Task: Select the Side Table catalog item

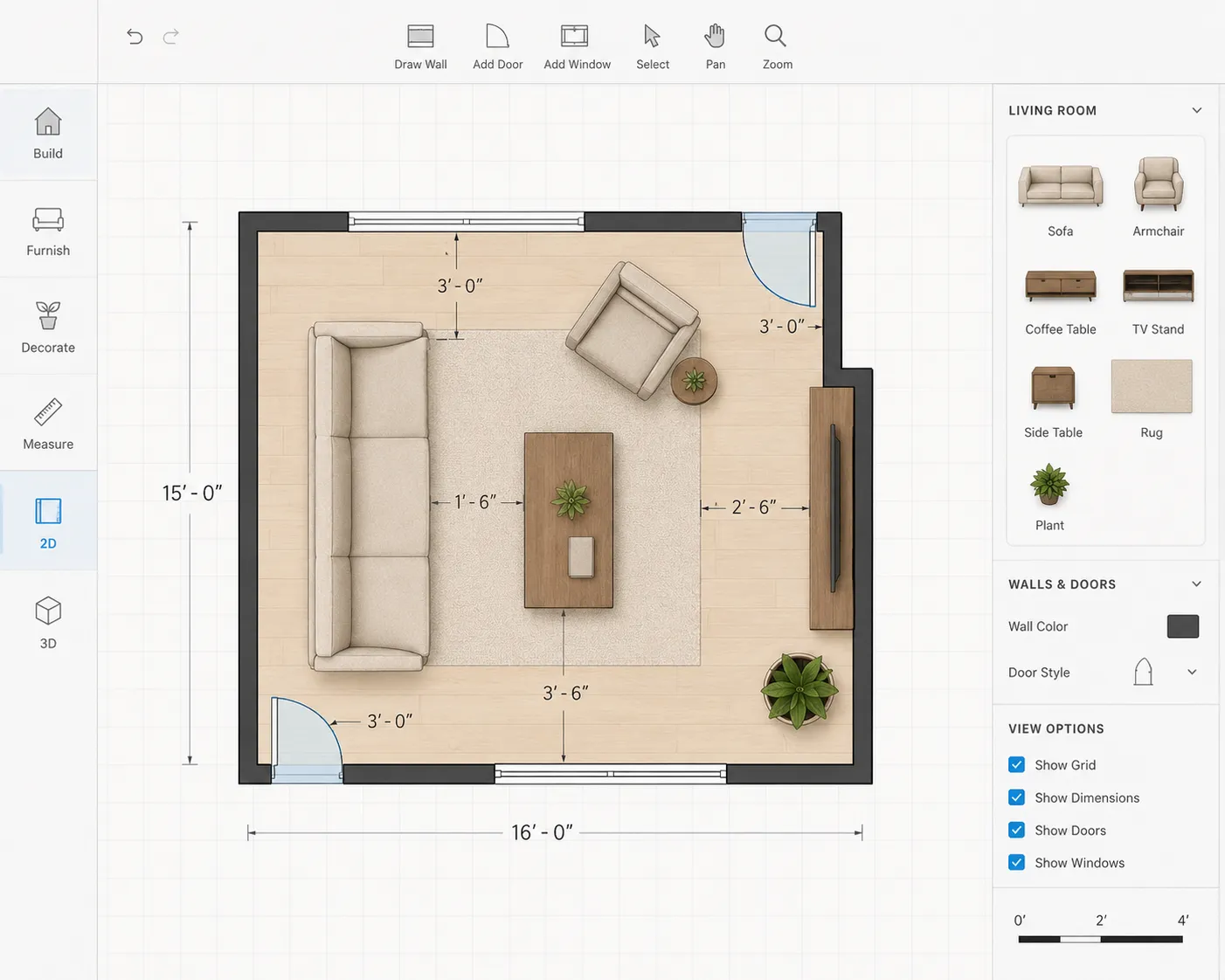Action: coord(1053,400)
